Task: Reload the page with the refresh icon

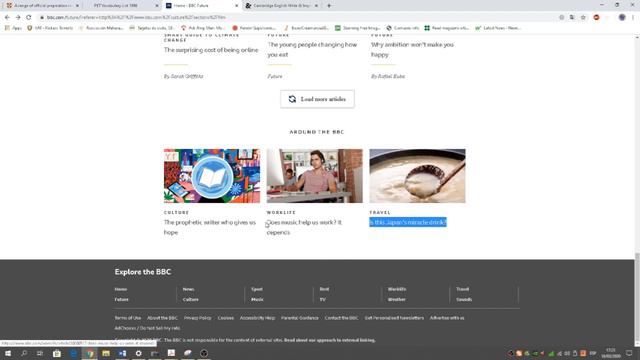Action: [29, 18]
